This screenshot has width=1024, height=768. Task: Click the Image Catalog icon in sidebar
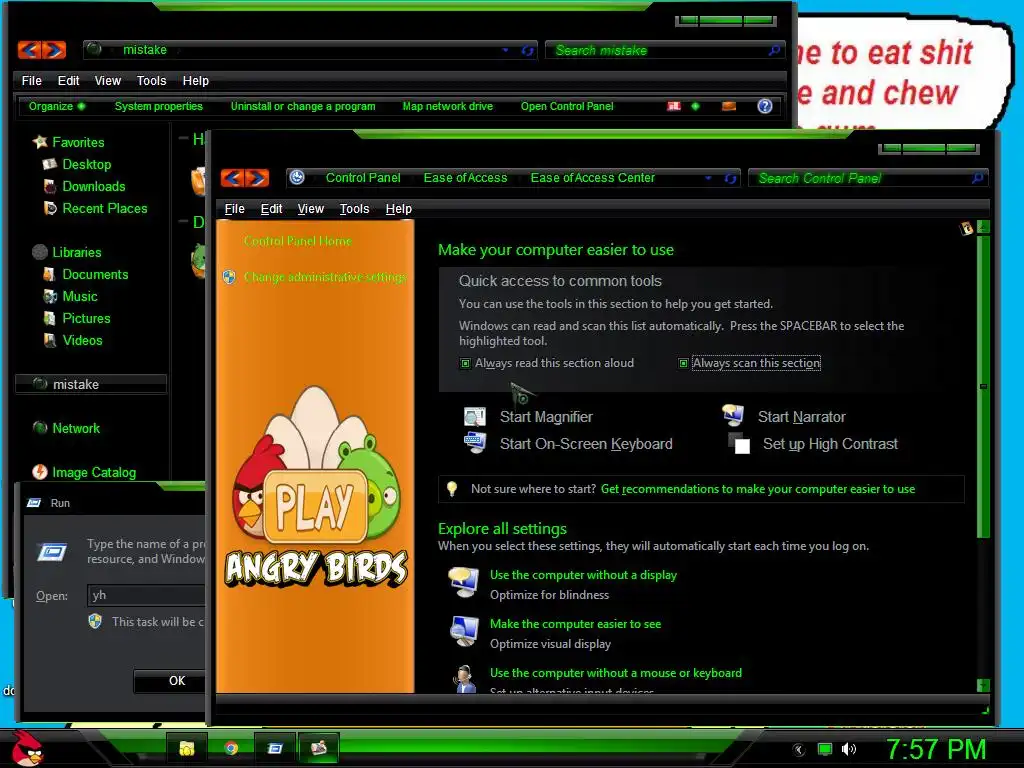click(40, 472)
